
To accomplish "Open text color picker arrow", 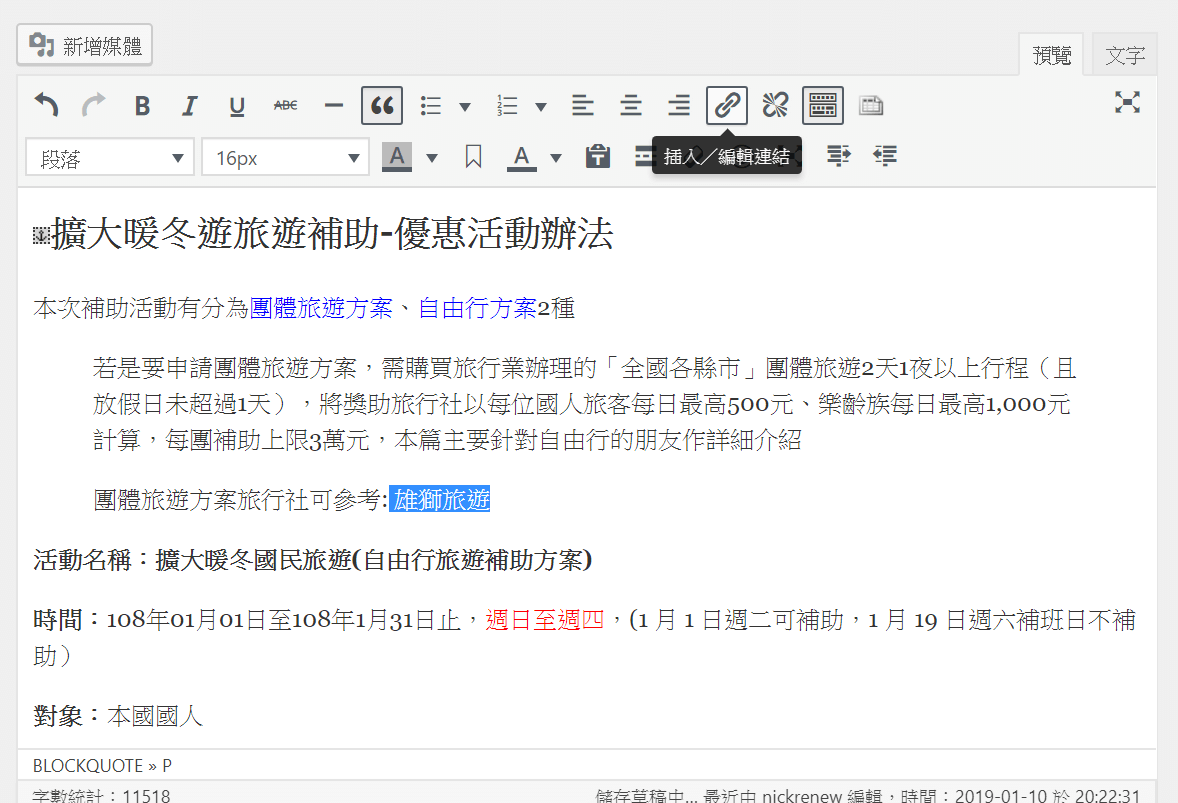I will point(556,158).
